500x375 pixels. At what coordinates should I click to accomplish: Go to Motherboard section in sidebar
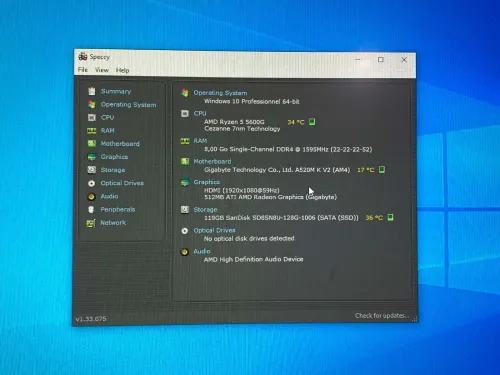pos(120,144)
